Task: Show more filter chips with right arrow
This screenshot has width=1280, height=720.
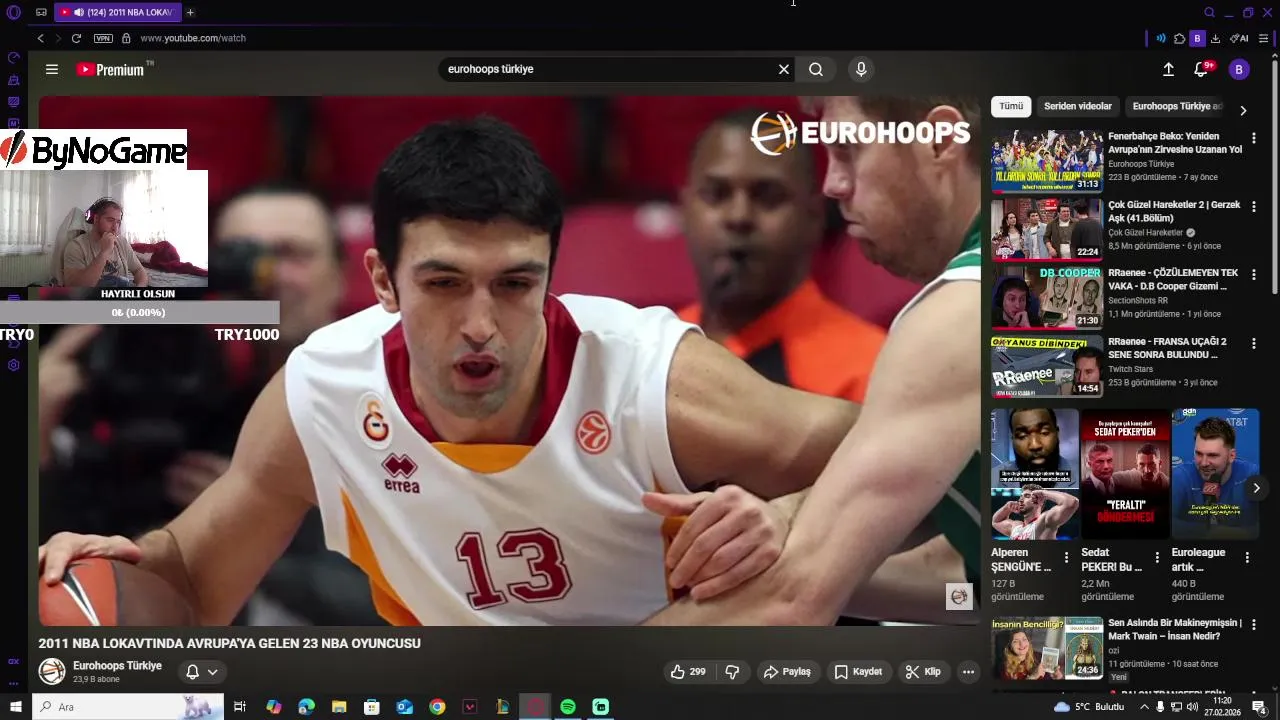Action: pos(1243,110)
